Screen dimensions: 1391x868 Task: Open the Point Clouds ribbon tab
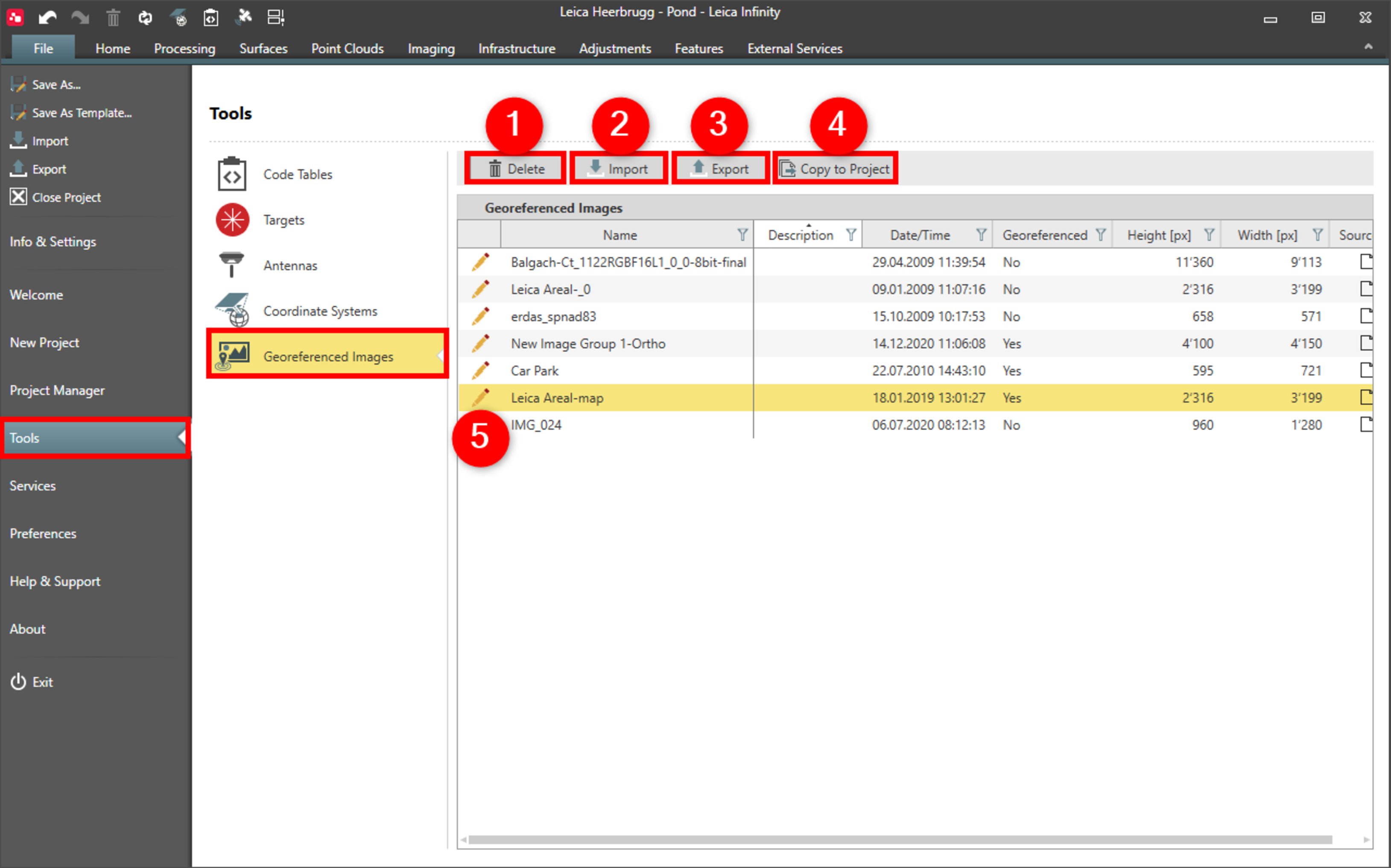coord(347,49)
